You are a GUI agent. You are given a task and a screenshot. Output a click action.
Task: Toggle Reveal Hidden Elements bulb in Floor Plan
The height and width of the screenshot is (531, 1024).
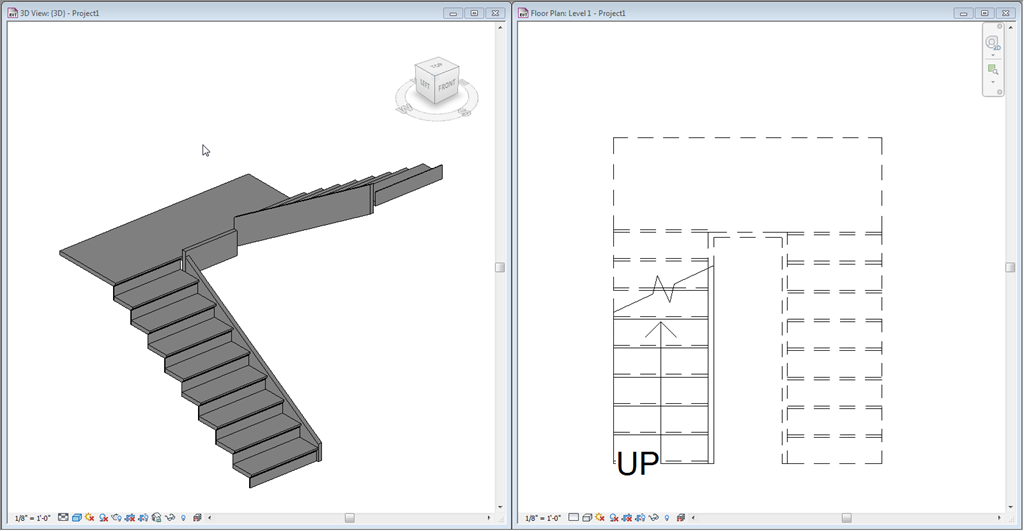pyautogui.click(x=667, y=517)
